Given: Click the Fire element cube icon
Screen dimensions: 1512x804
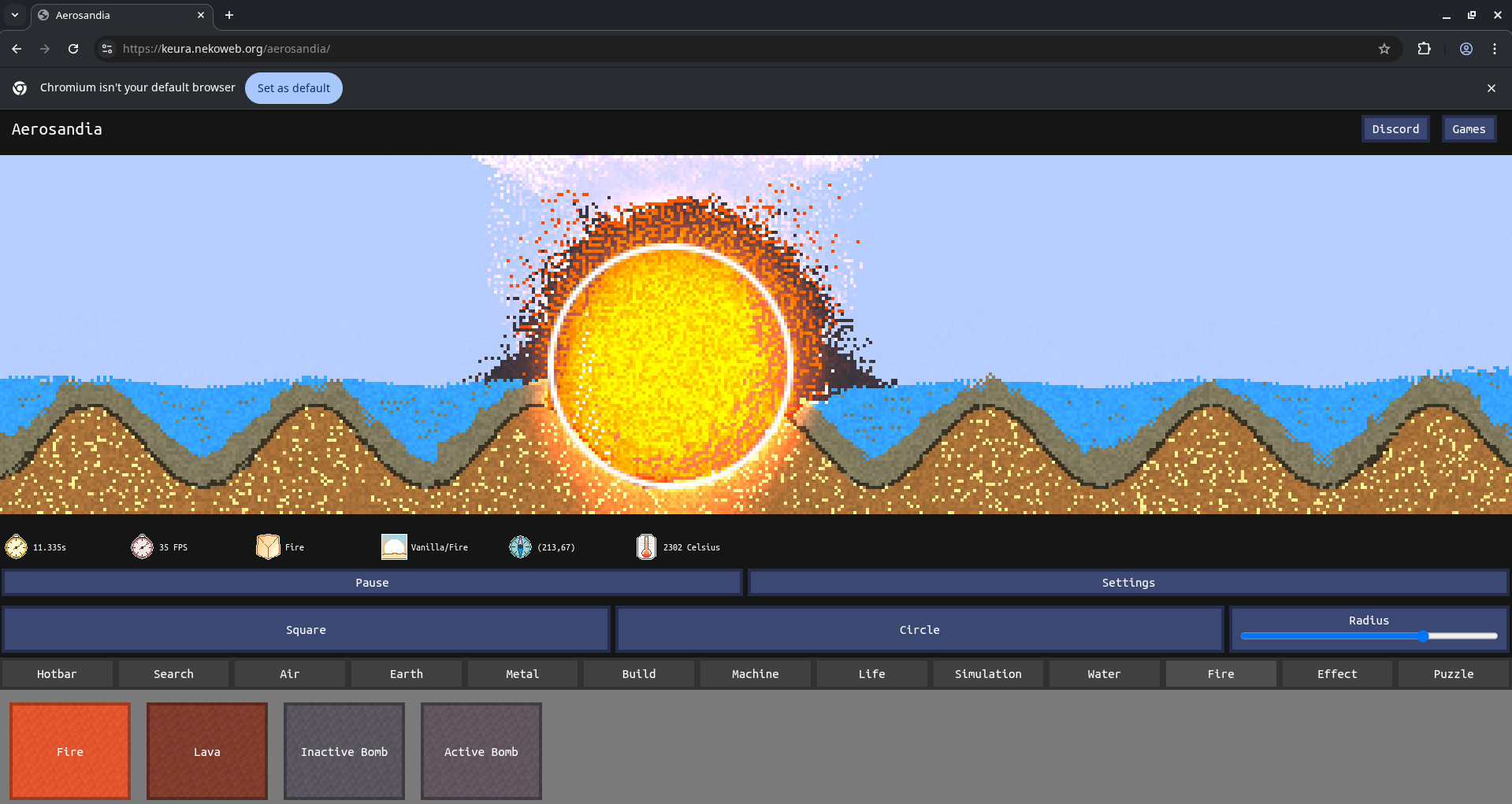Looking at the screenshot, I should coord(268,546).
